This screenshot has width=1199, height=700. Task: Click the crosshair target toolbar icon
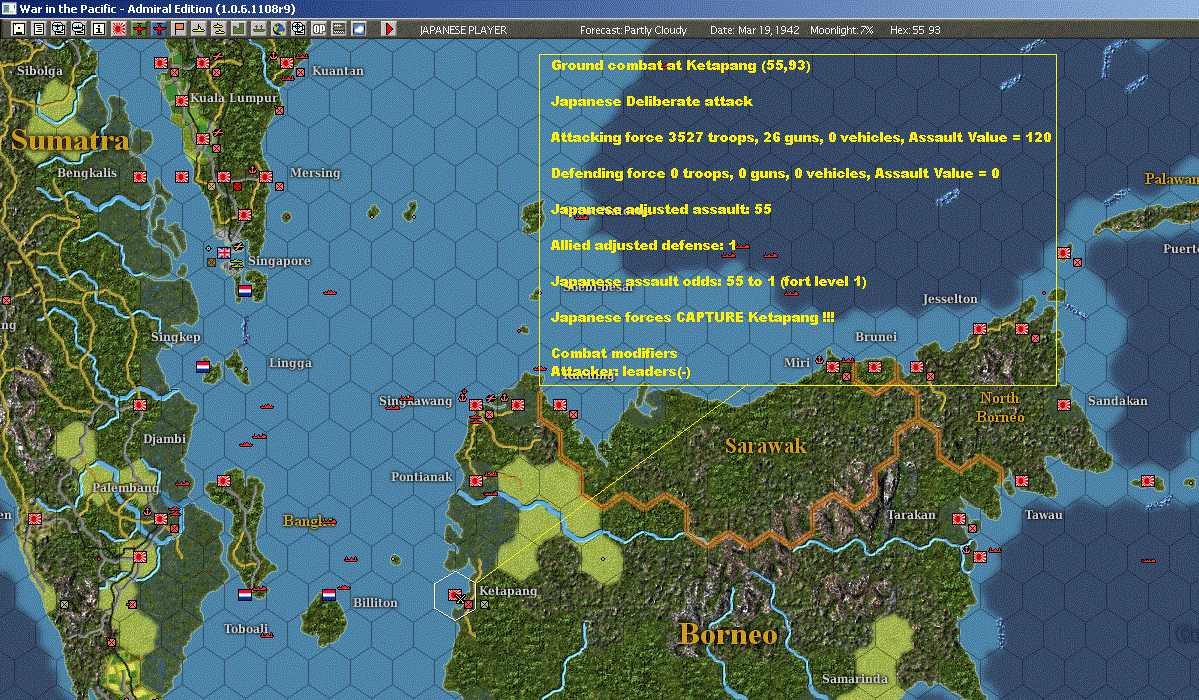[298, 29]
